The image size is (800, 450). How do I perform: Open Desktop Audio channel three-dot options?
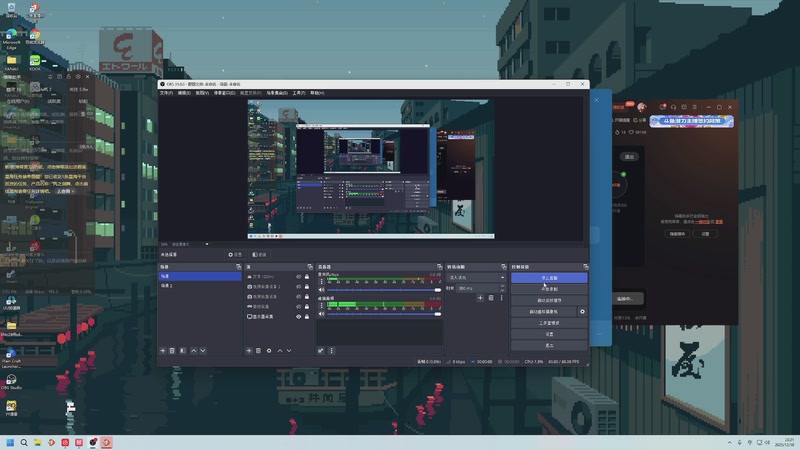click(x=321, y=306)
